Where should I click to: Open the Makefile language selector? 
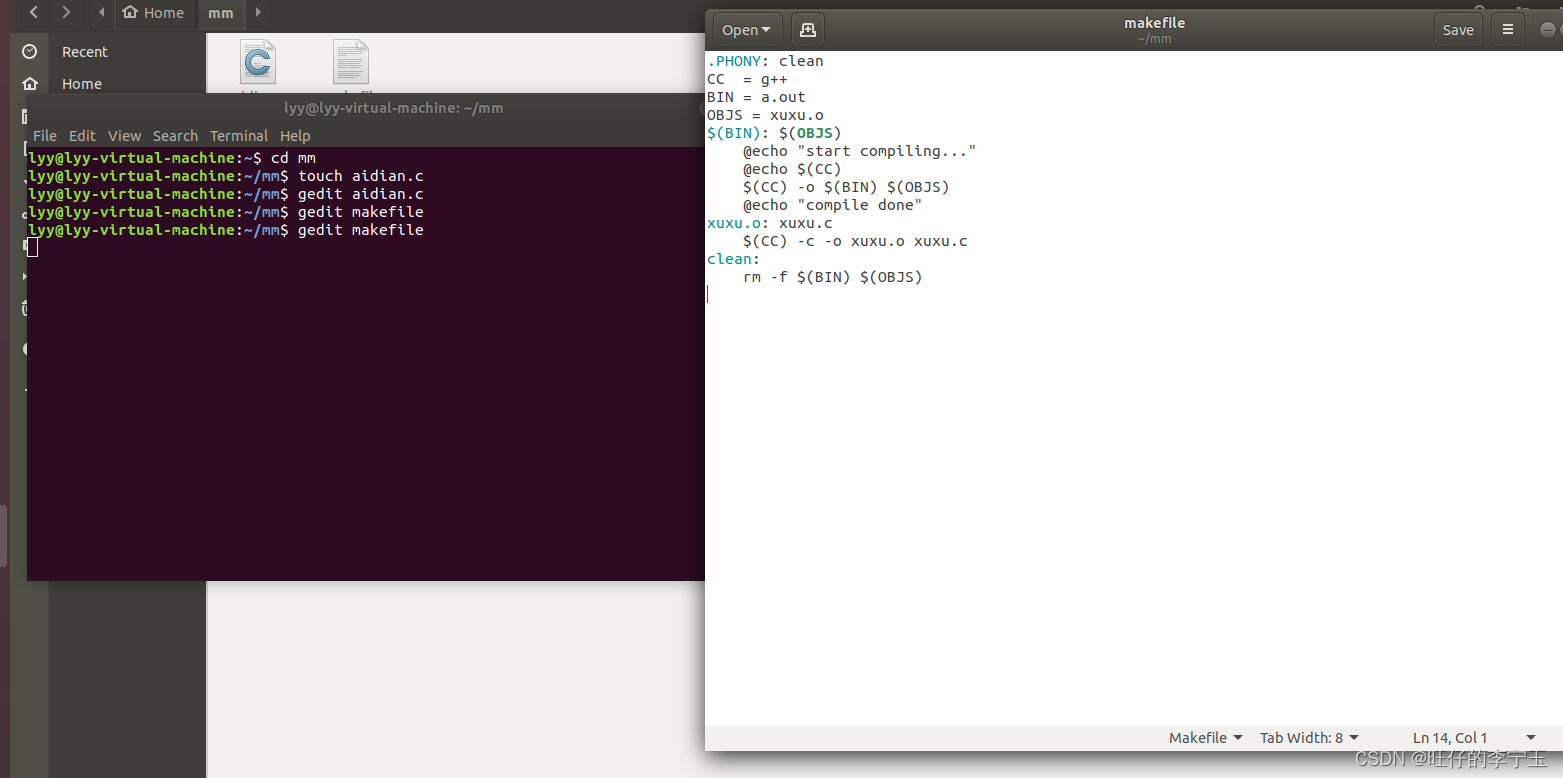tap(1206, 738)
